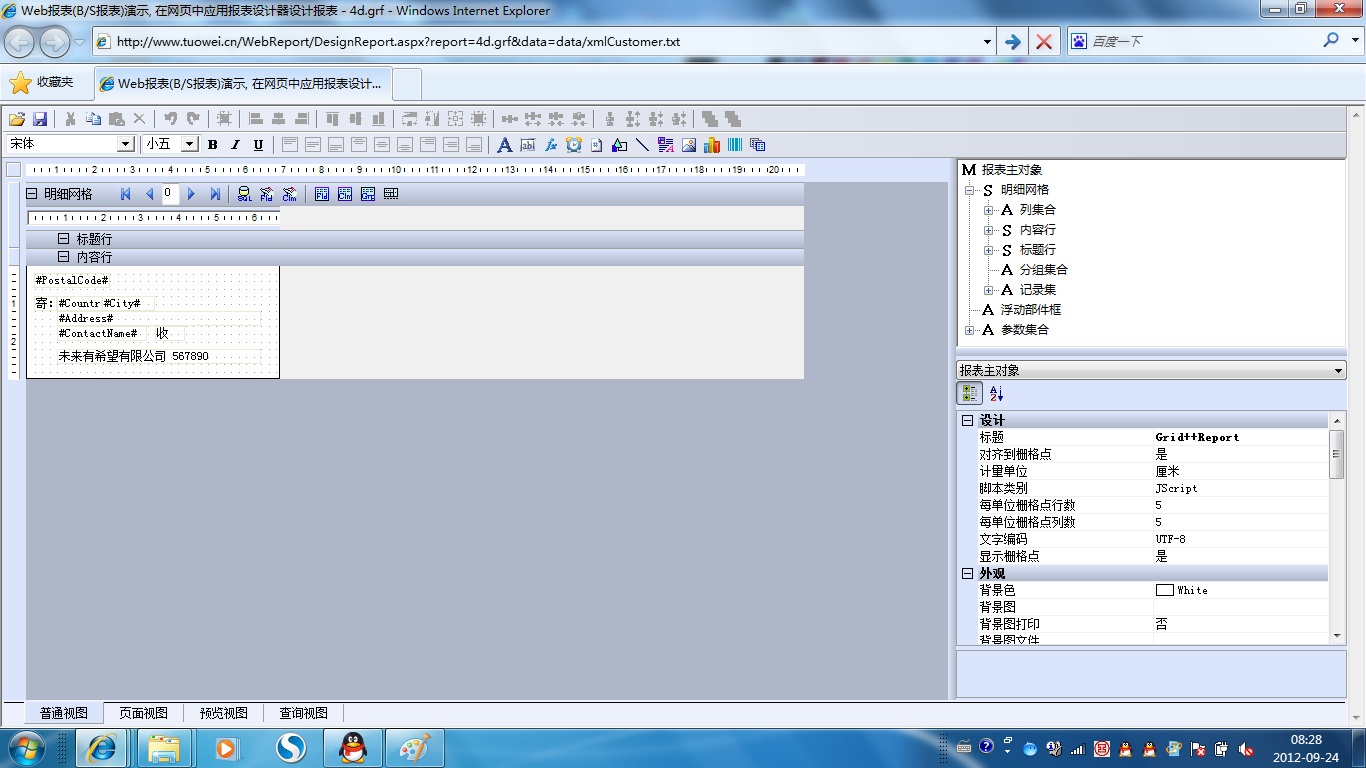Click the Open report folder icon

18,119
